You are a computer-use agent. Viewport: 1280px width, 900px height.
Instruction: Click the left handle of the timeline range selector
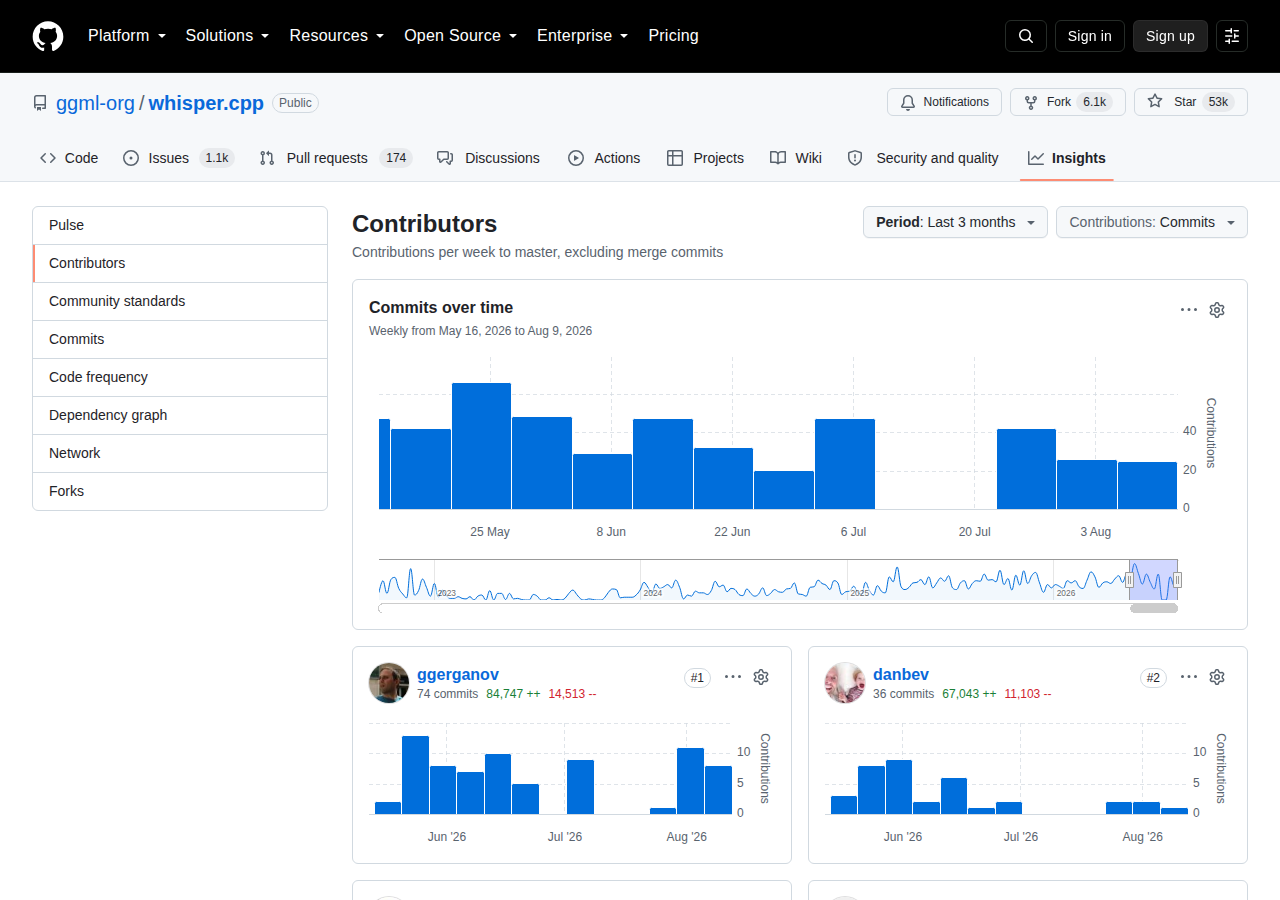(1130, 580)
